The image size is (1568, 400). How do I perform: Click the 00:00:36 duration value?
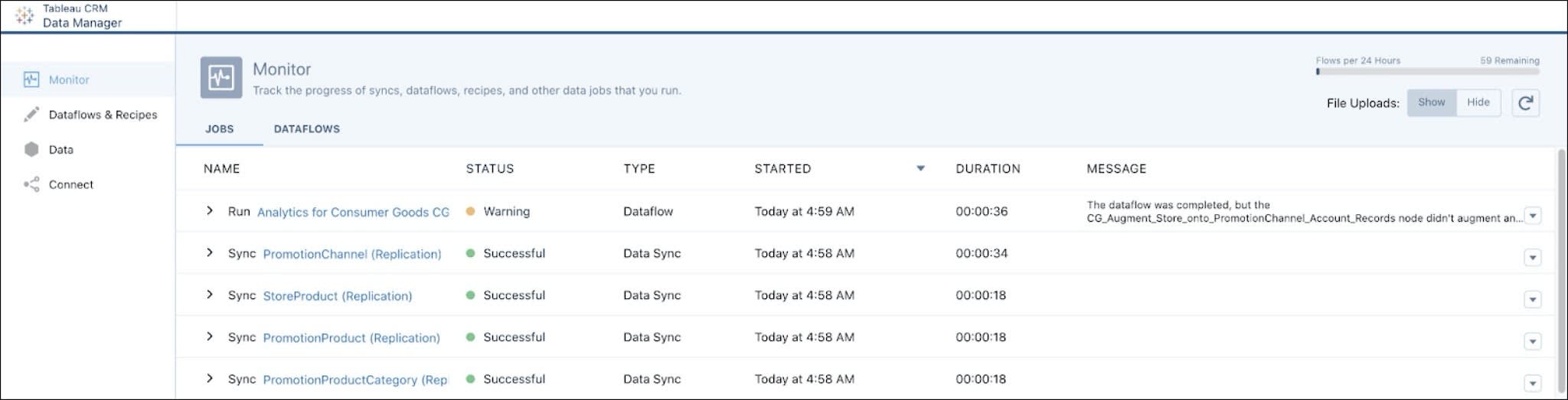pos(981,211)
